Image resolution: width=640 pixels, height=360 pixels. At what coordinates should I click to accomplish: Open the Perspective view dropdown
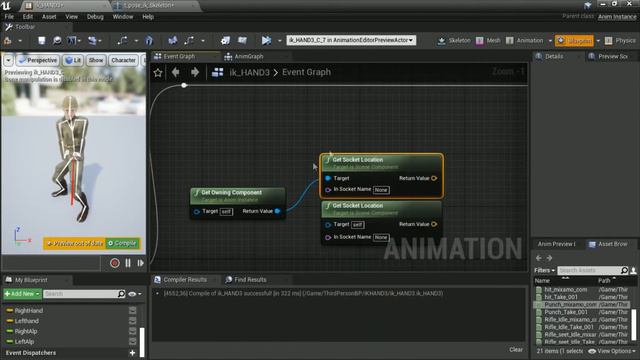point(38,60)
